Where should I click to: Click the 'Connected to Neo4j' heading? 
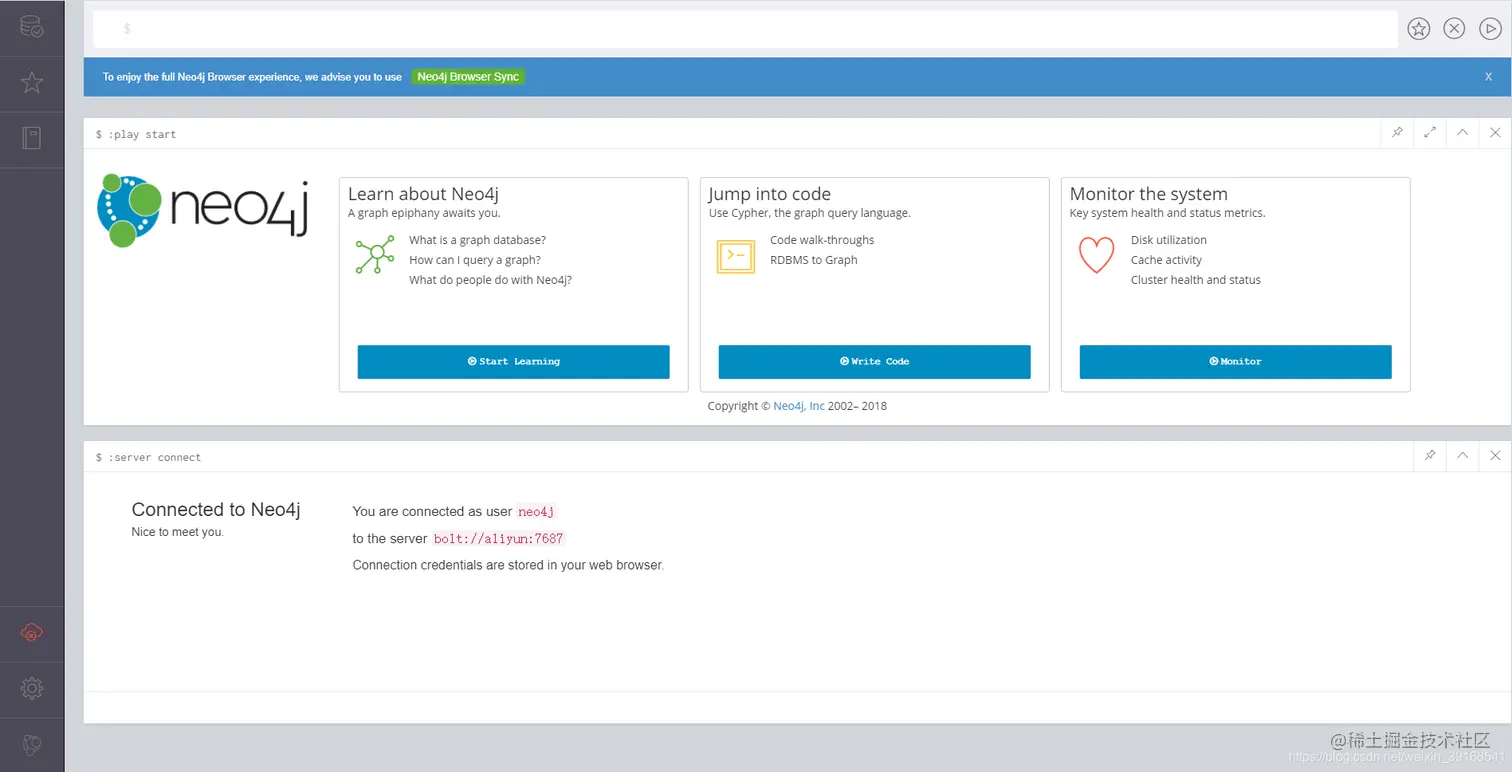click(x=216, y=510)
